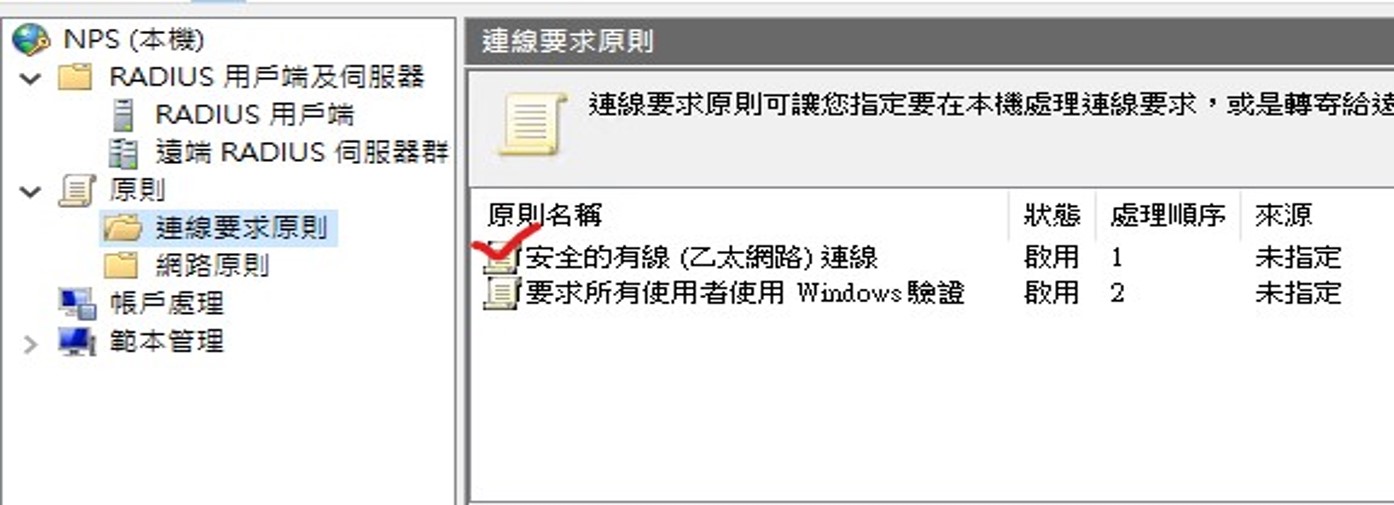Sort by the 處理順序 column header
This screenshot has height=505, width=1394.
click(x=1167, y=215)
